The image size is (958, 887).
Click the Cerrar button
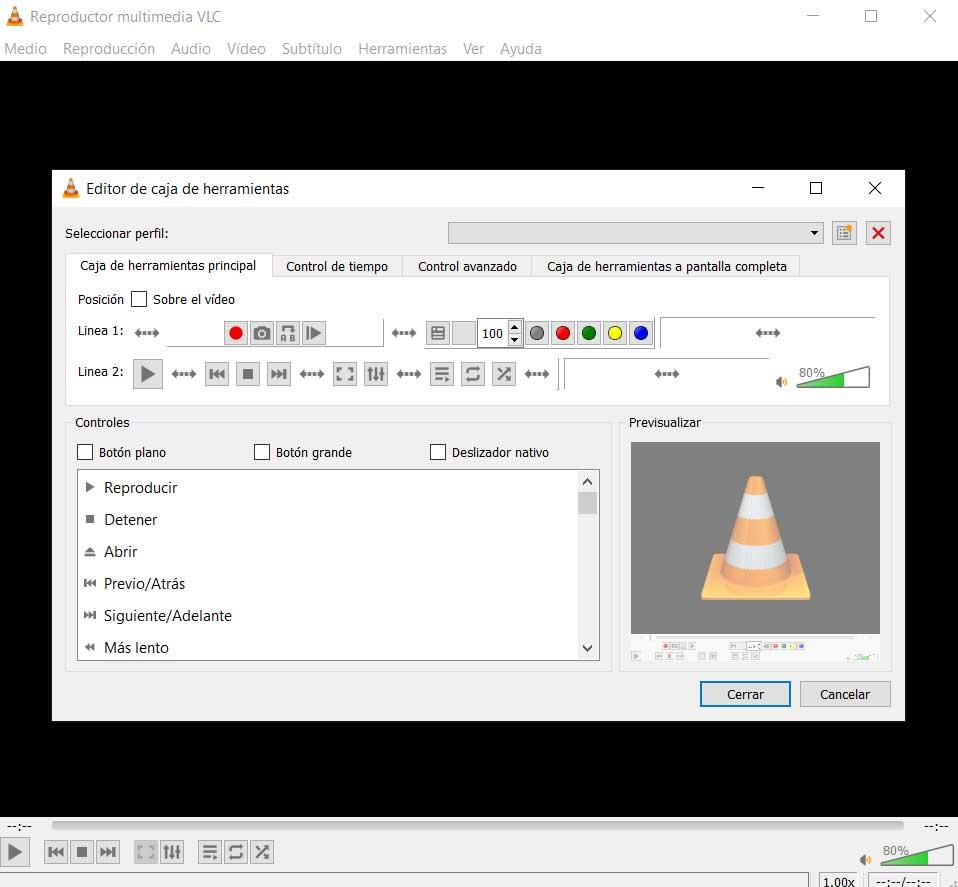[745, 694]
